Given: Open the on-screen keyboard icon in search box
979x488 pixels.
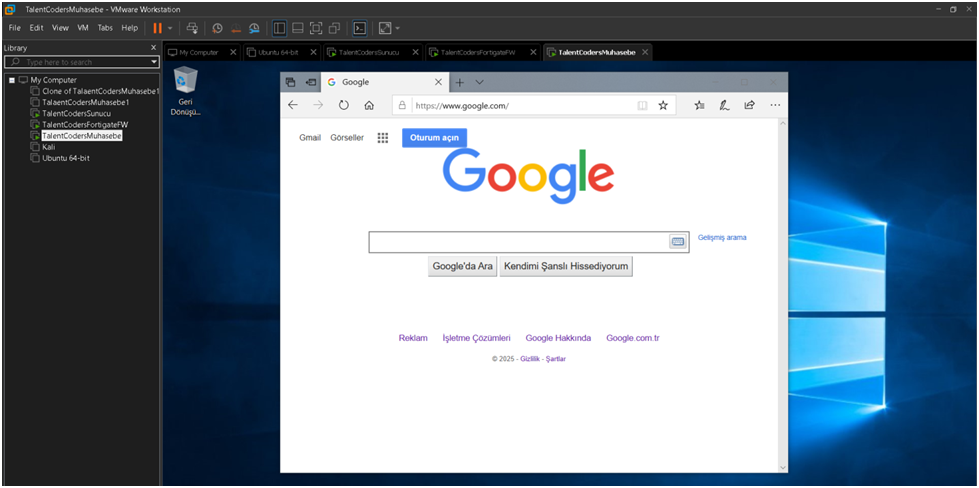Looking at the screenshot, I should pos(678,242).
